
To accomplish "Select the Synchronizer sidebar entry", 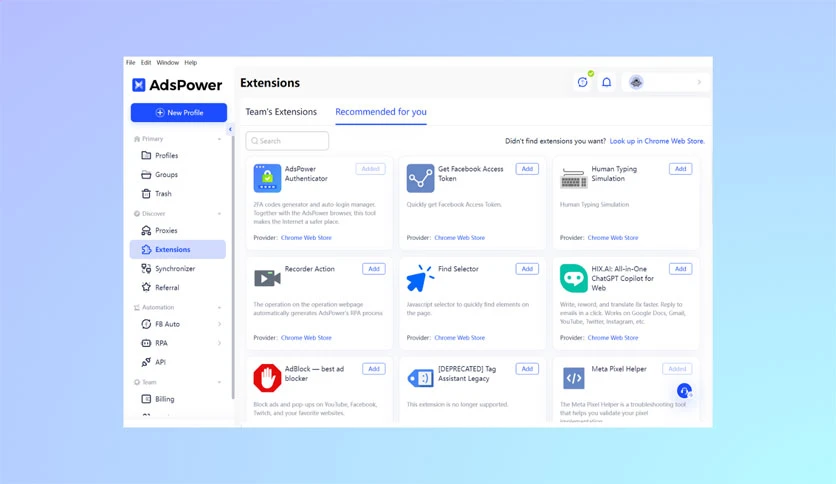I will [x=178, y=268].
